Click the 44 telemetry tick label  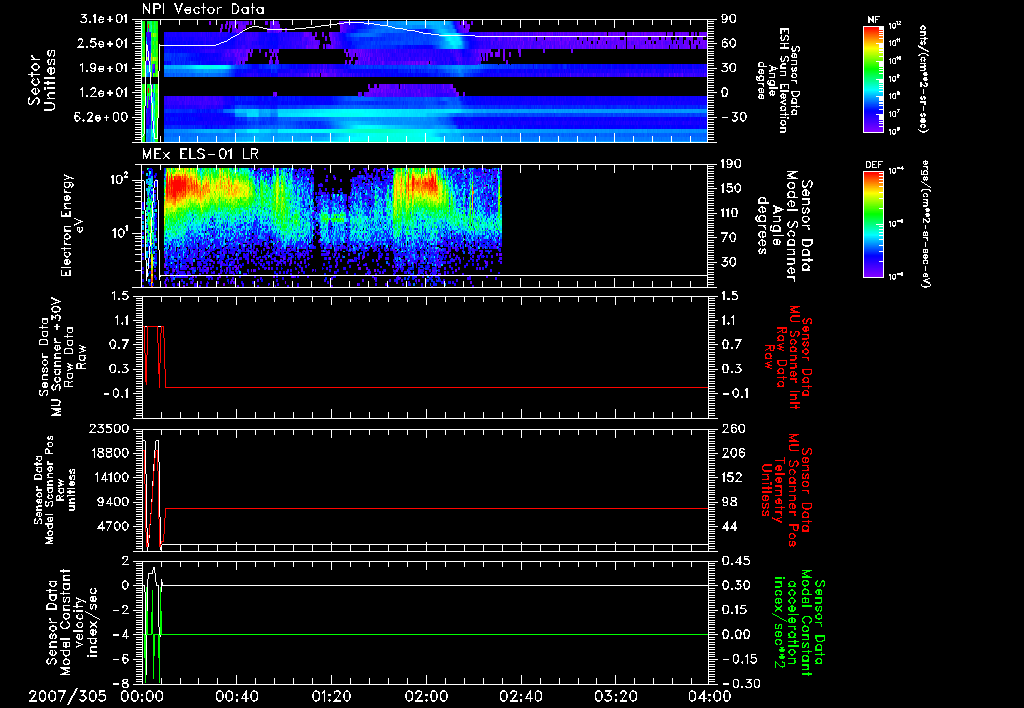coord(729,526)
